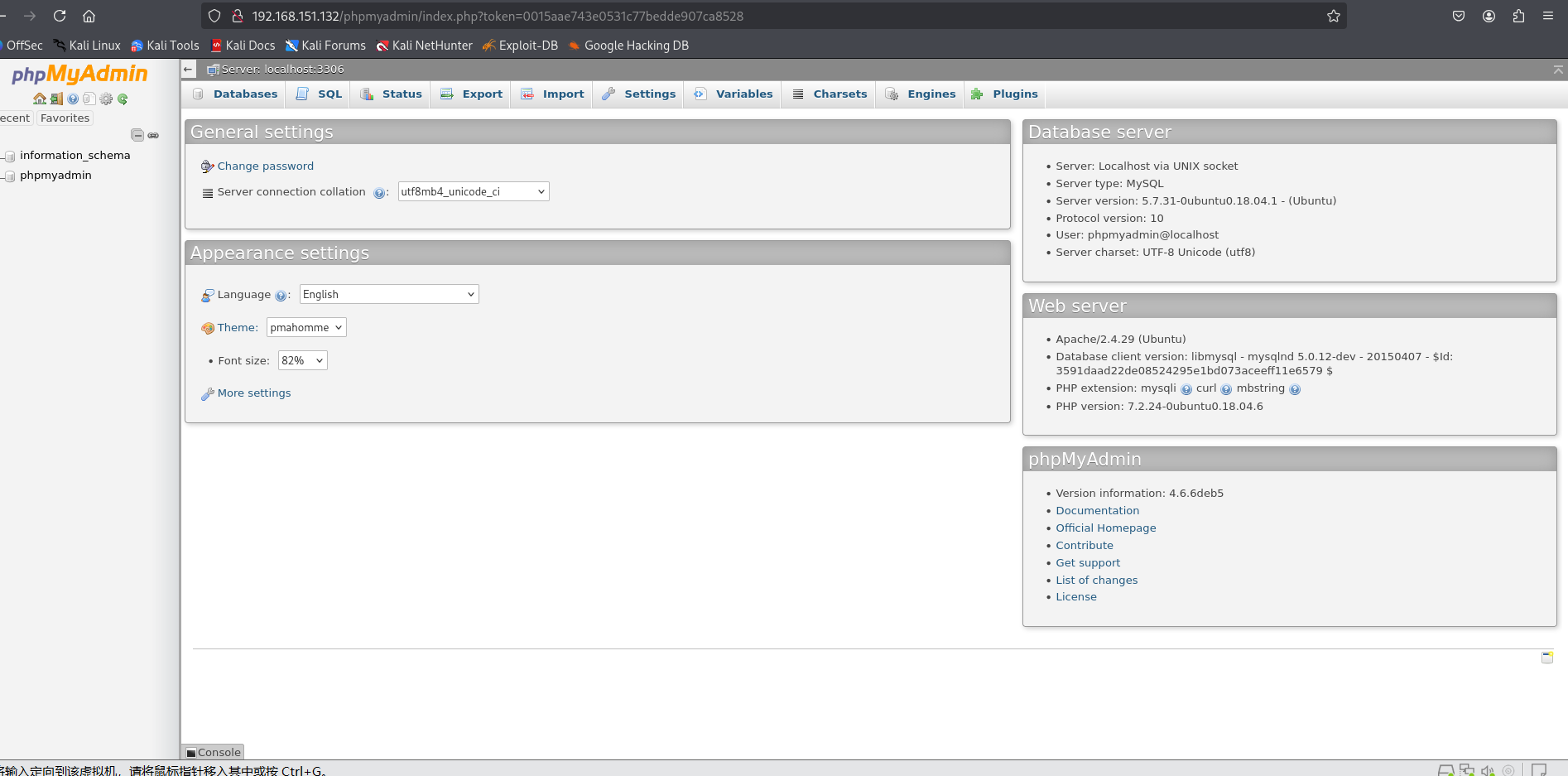1568x776 pixels.
Task: Click the help icon next to Language
Action: coord(281,296)
